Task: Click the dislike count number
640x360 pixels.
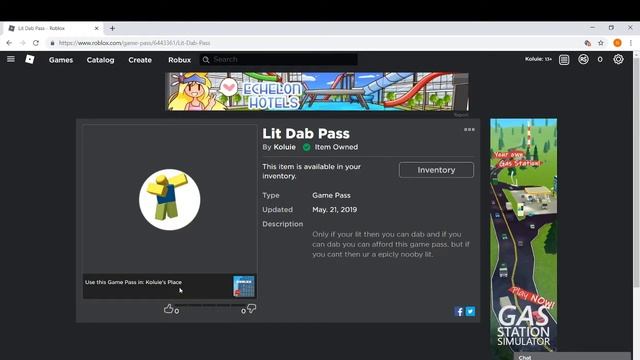Action: (243, 311)
